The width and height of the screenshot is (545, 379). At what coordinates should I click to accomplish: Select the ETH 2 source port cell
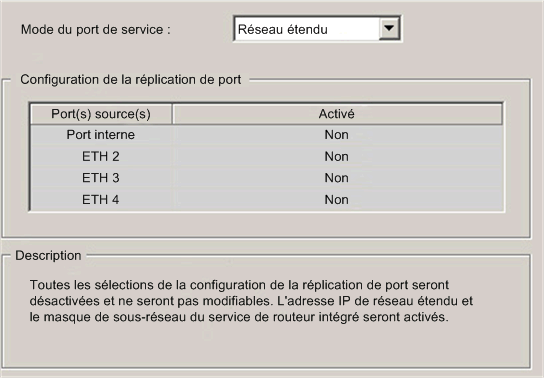click(x=101, y=156)
